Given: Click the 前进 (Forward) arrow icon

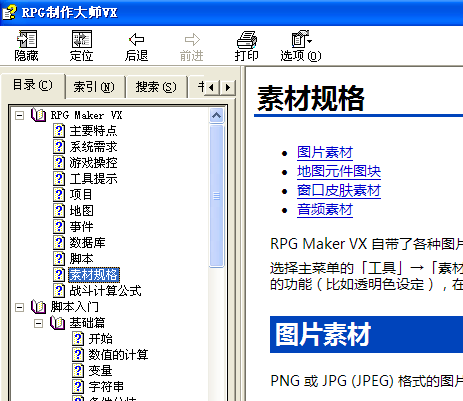Looking at the screenshot, I should [192, 39].
